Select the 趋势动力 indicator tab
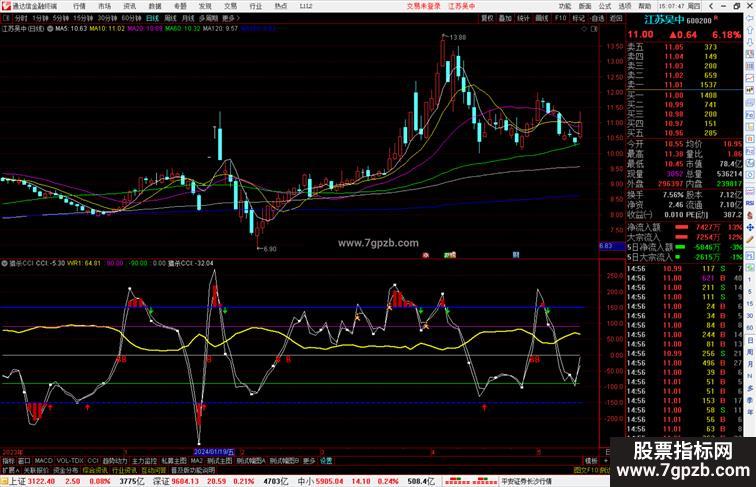The width and height of the screenshot is (756, 487). point(114,460)
